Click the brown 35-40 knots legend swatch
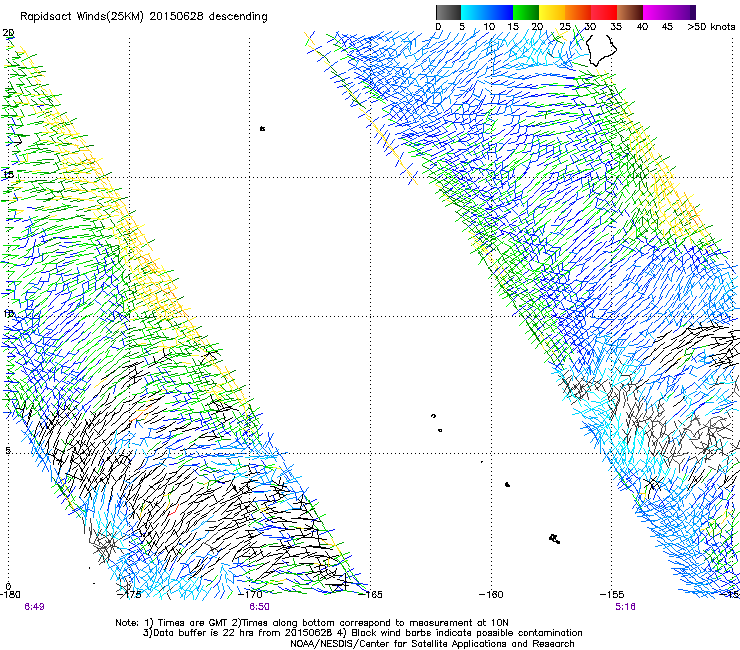 pos(630,12)
